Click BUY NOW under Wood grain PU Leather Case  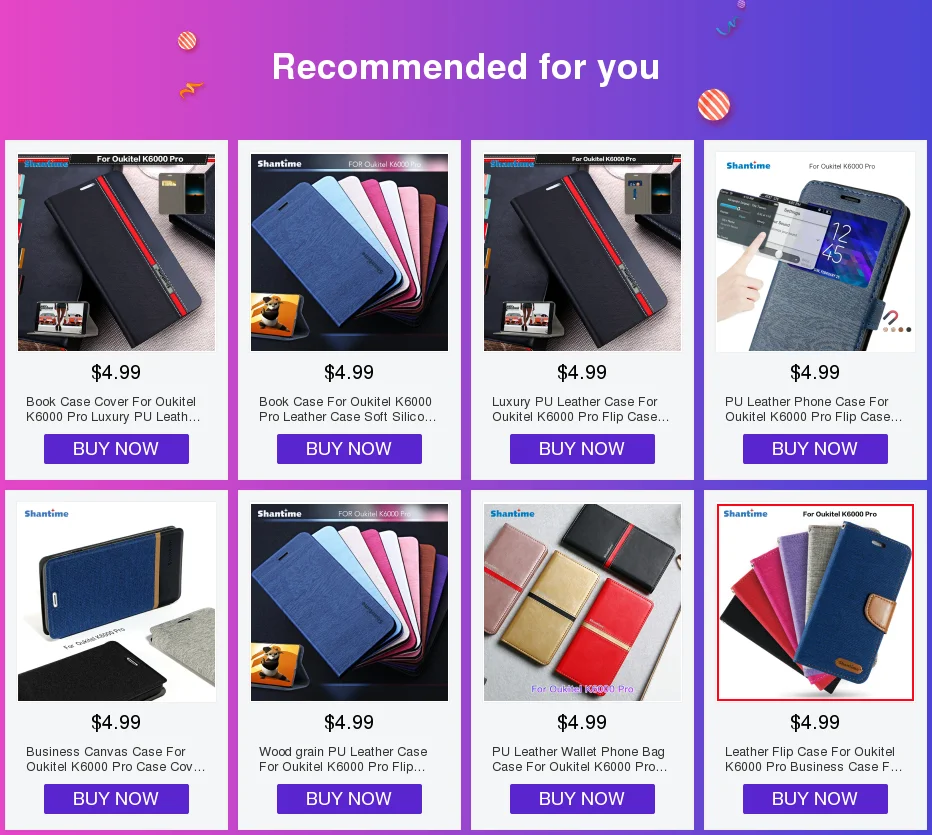tap(350, 799)
